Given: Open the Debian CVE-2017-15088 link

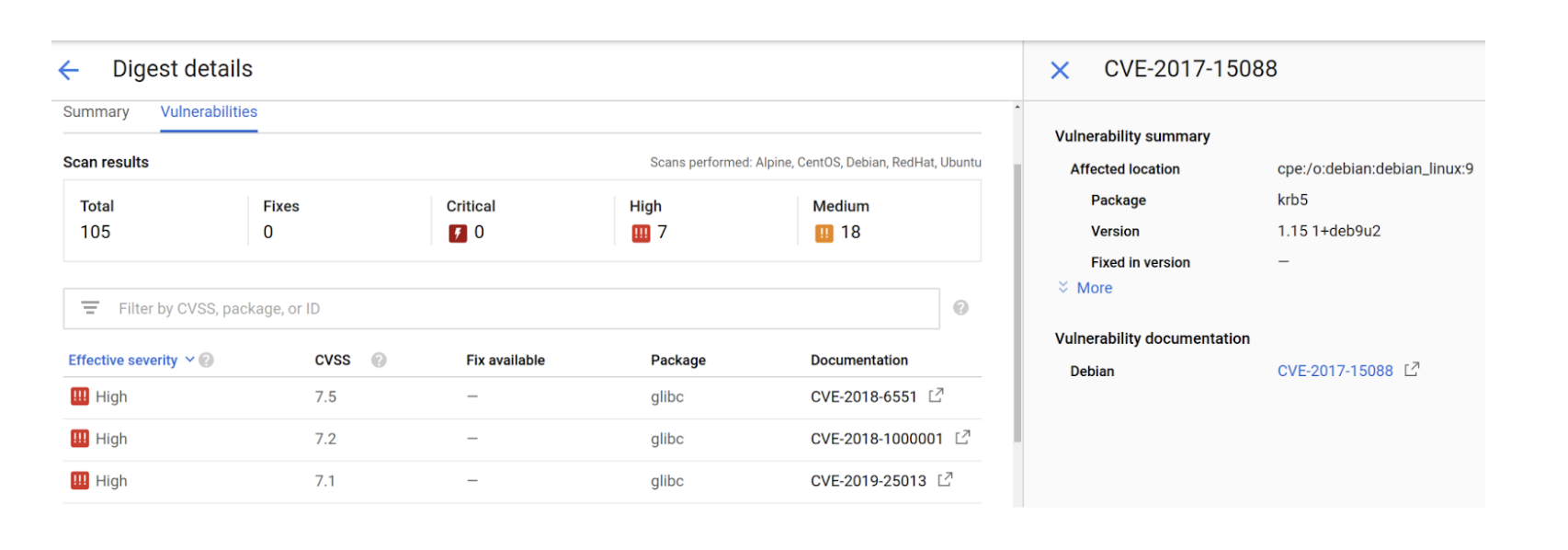Looking at the screenshot, I should pyautogui.click(x=1335, y=371).
